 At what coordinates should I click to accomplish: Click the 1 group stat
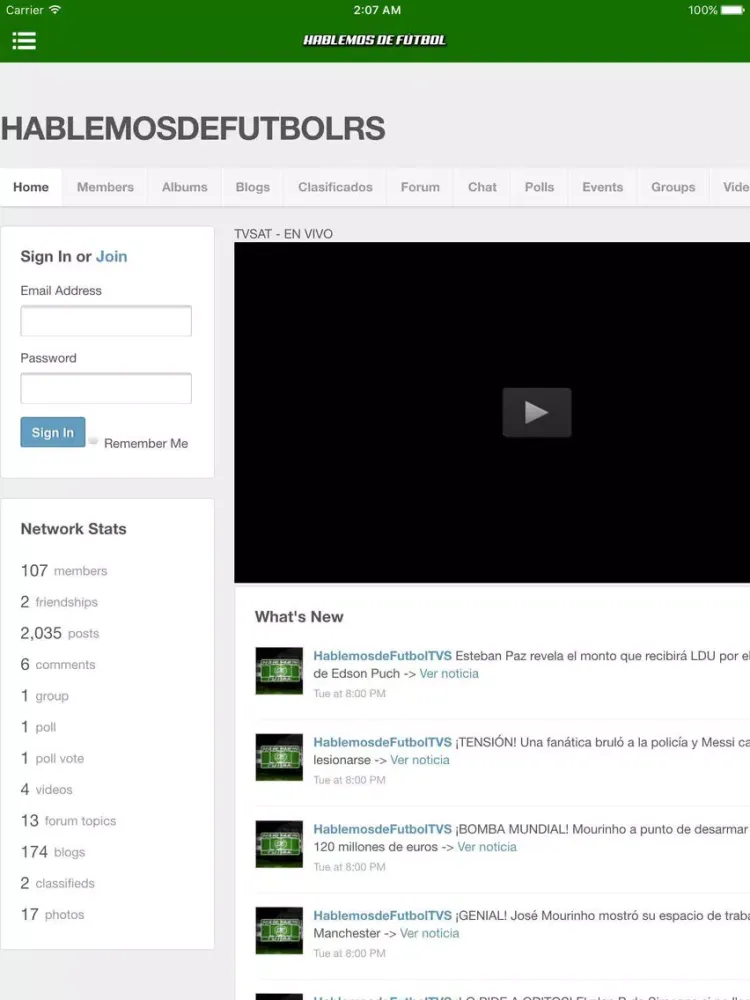pos(45,695)
